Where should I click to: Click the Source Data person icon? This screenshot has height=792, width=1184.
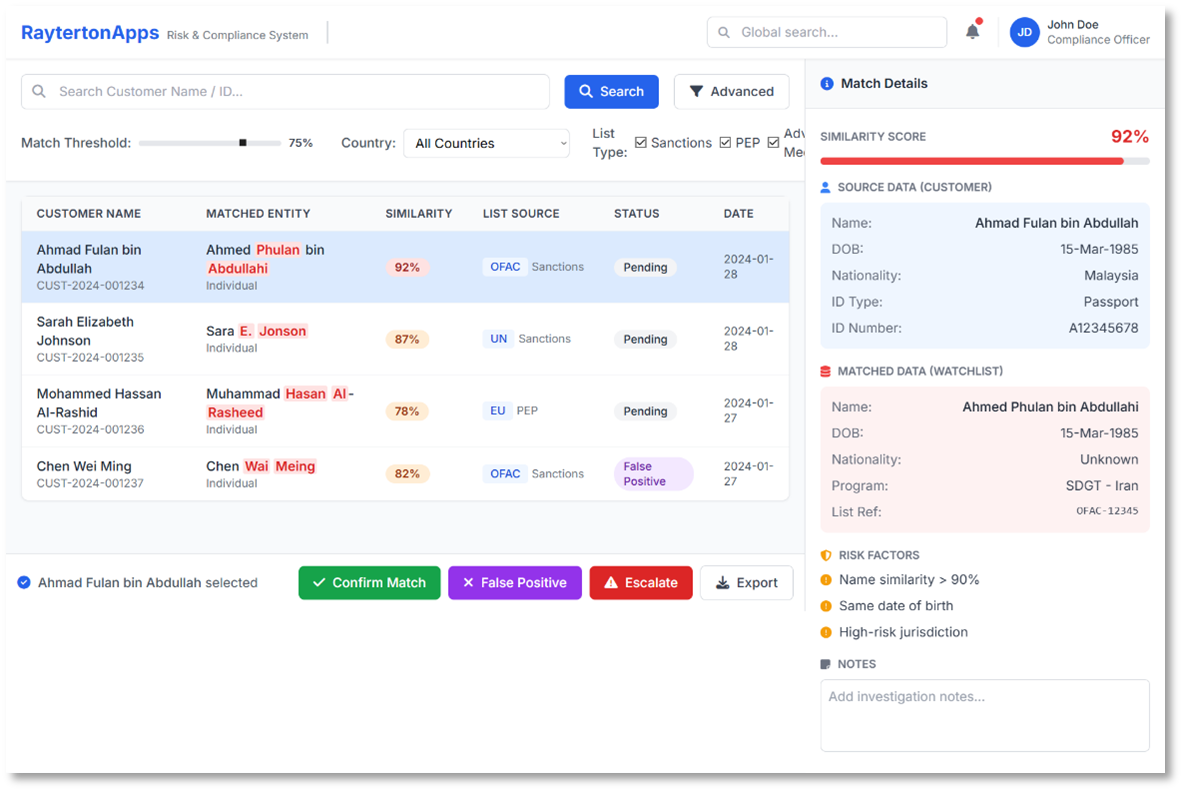click(826, 187)
